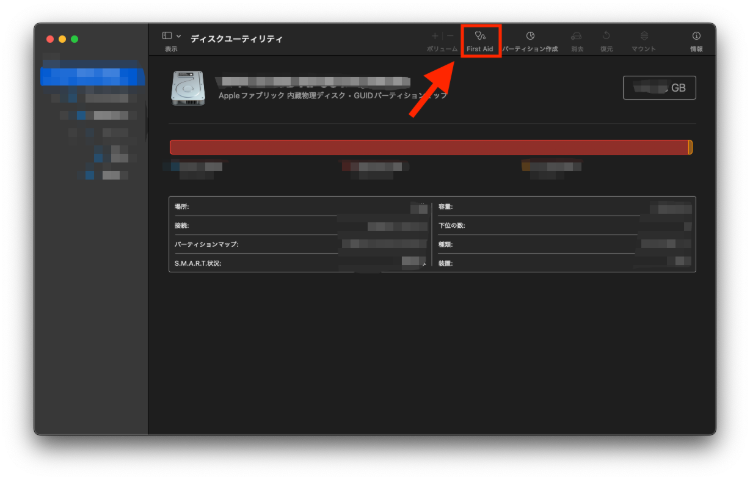Screen dimensions: 750x481
Task: Click the orange segment at bar end
Action: (x=690, y=147)
